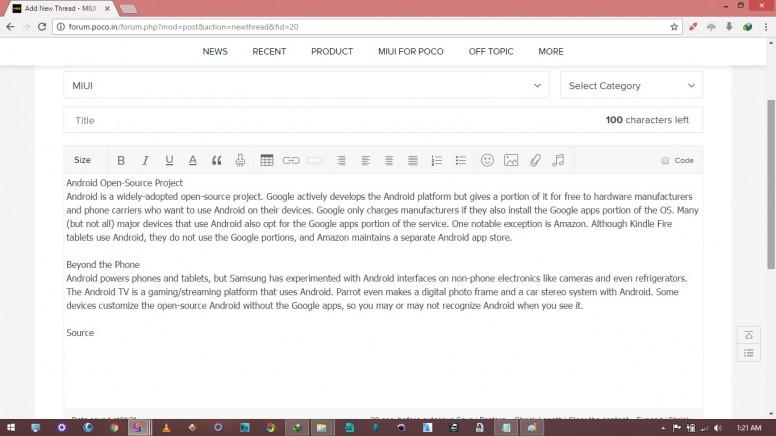Create a numbered list
Screen dimensions: 776x436
coord(436,160)
